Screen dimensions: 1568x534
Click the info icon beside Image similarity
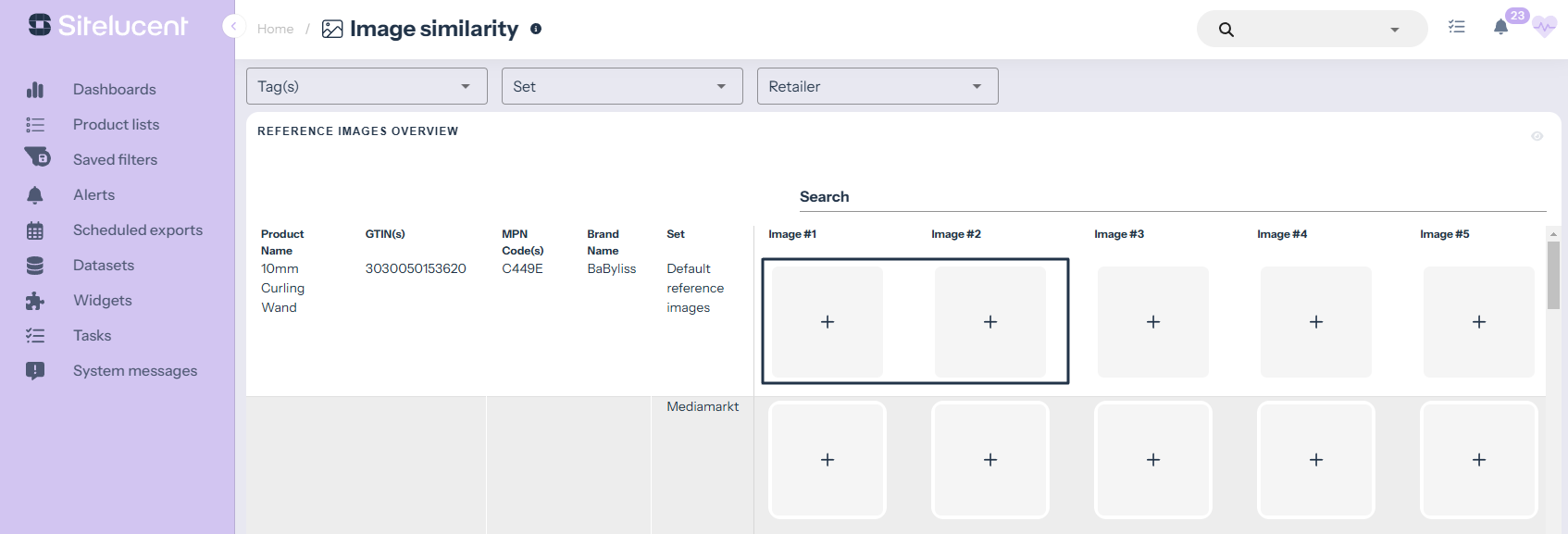536,29
